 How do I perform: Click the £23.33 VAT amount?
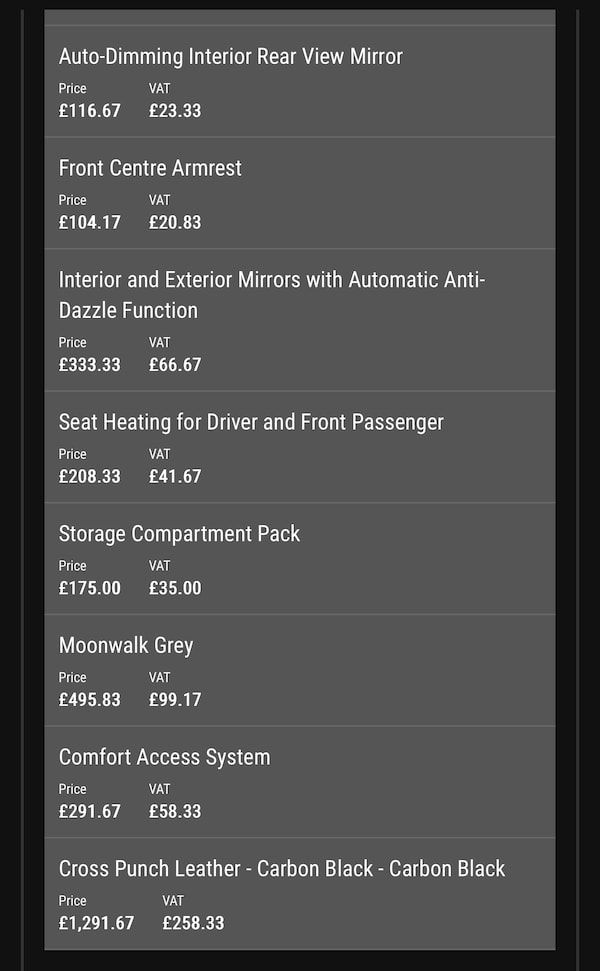click(175, 110)
